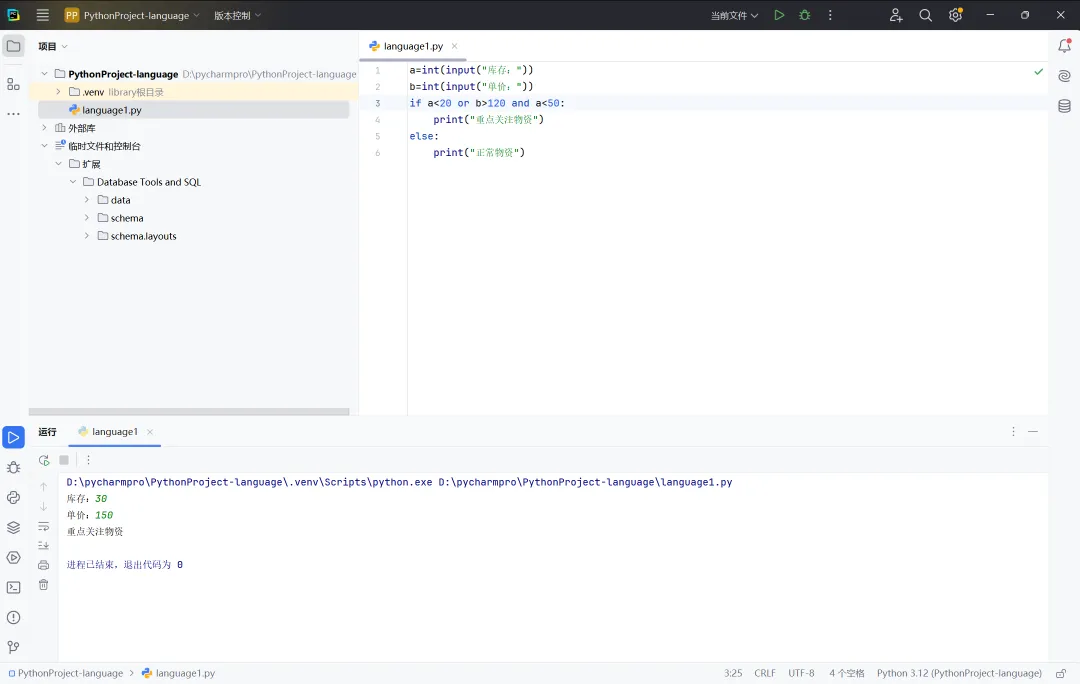
Task: Open the Git version control tool window
Action: (13, 647)
